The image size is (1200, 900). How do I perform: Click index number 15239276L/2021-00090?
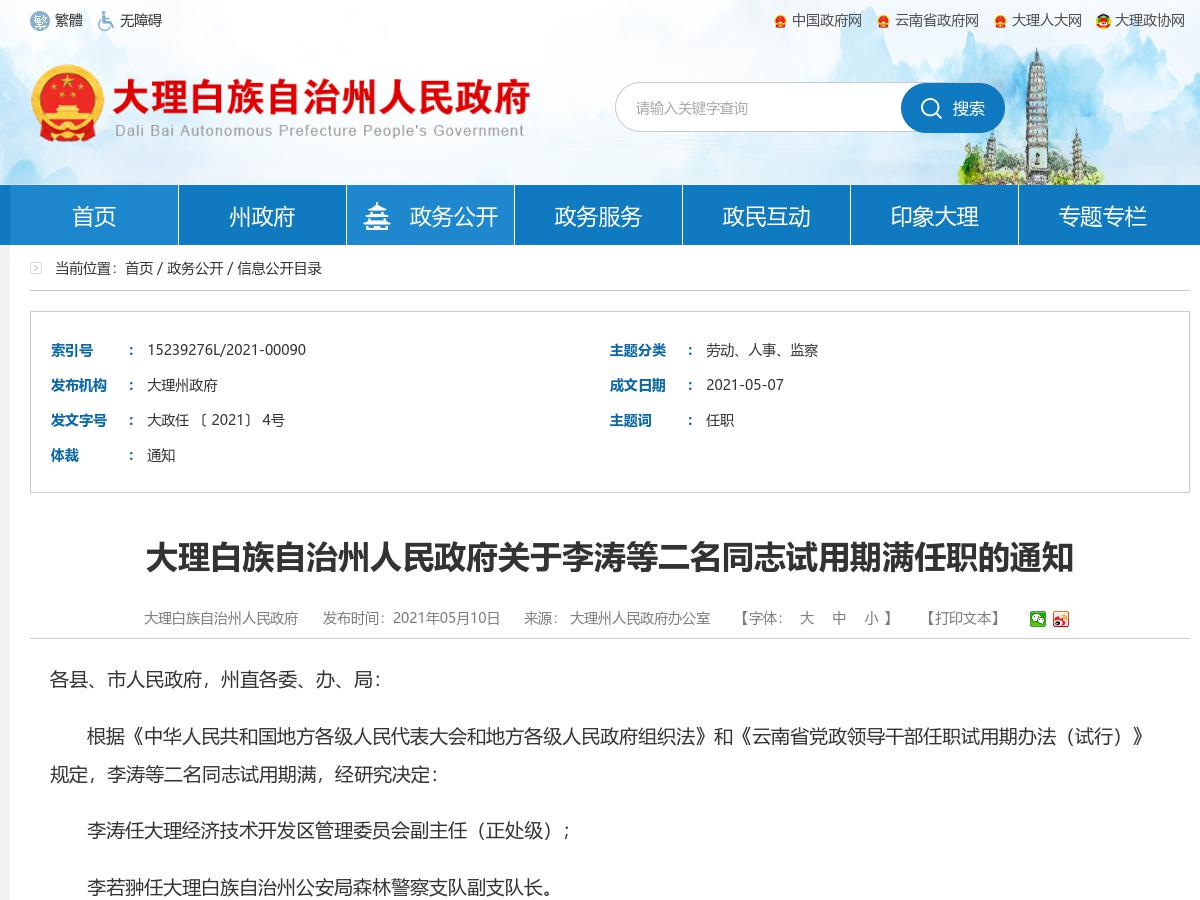(226, 350)
